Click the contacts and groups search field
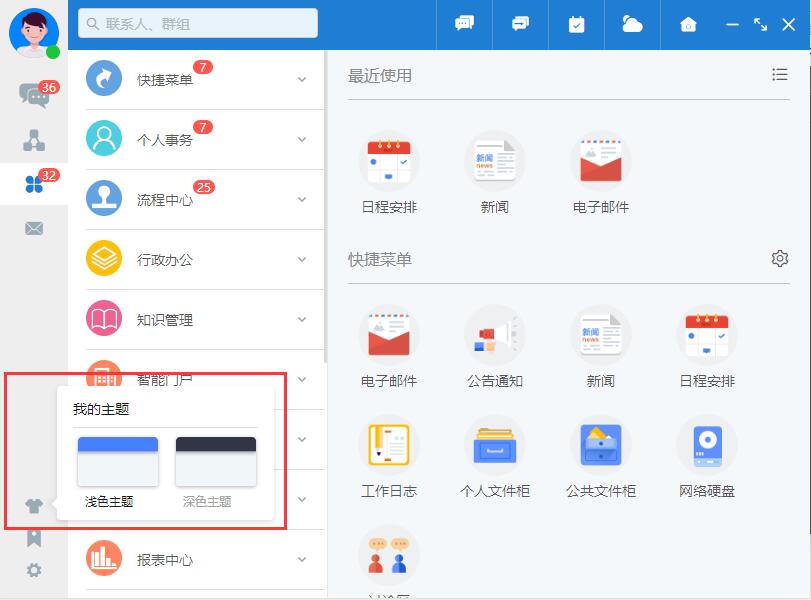Viewport: 811px width, 600px height. [198, 23]
